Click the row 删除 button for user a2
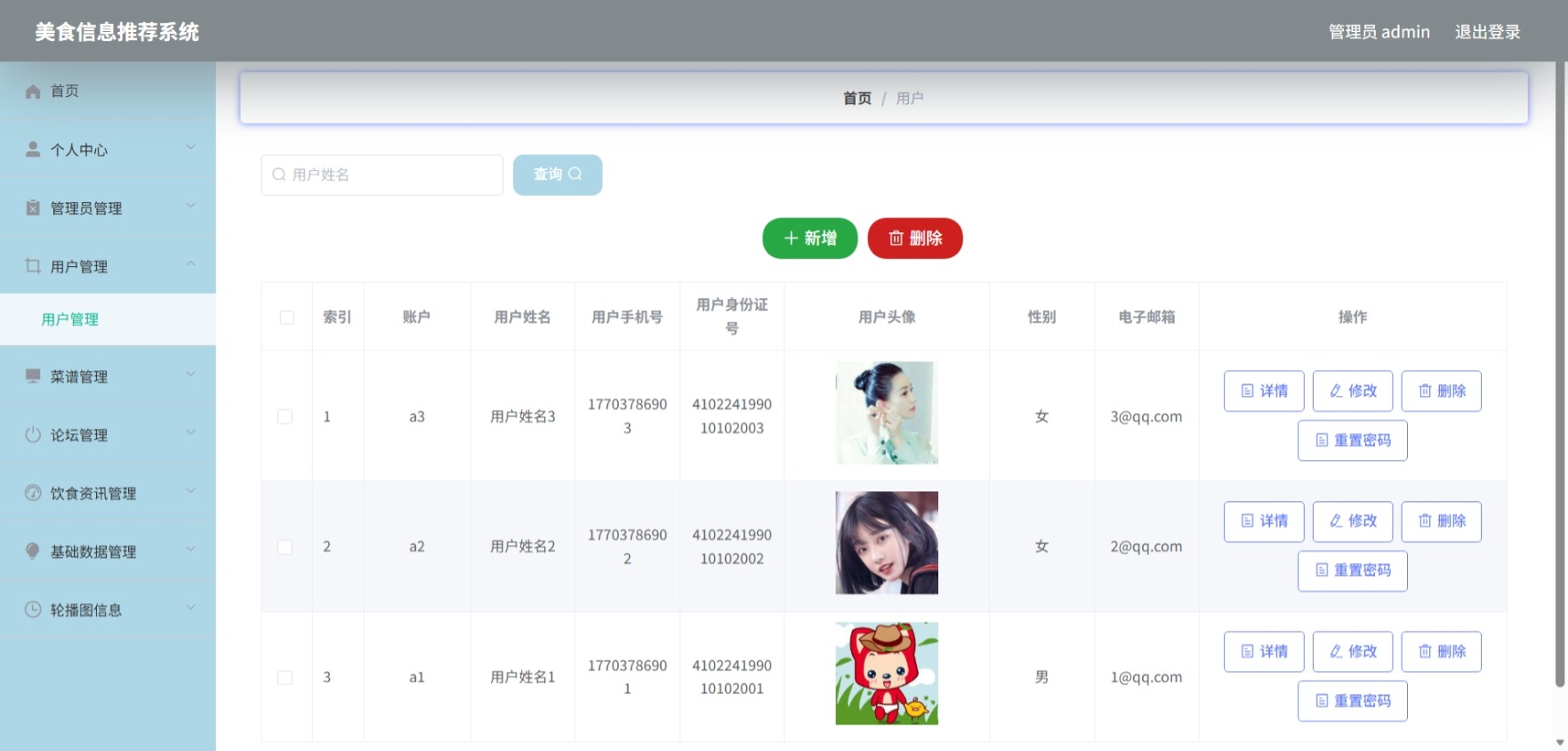The width and height of the screenshot is (1568, 751). (x=1442, y=521)
